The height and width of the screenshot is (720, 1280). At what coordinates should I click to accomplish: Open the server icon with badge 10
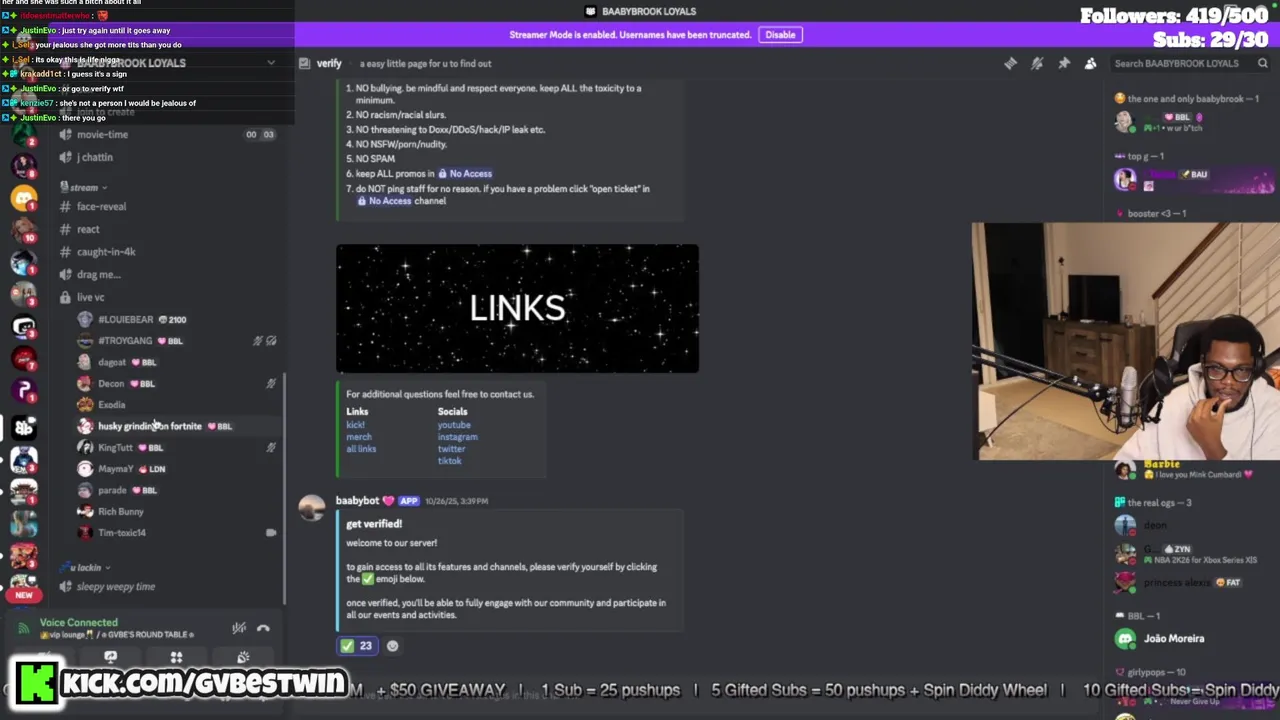(x=24, y=230)
